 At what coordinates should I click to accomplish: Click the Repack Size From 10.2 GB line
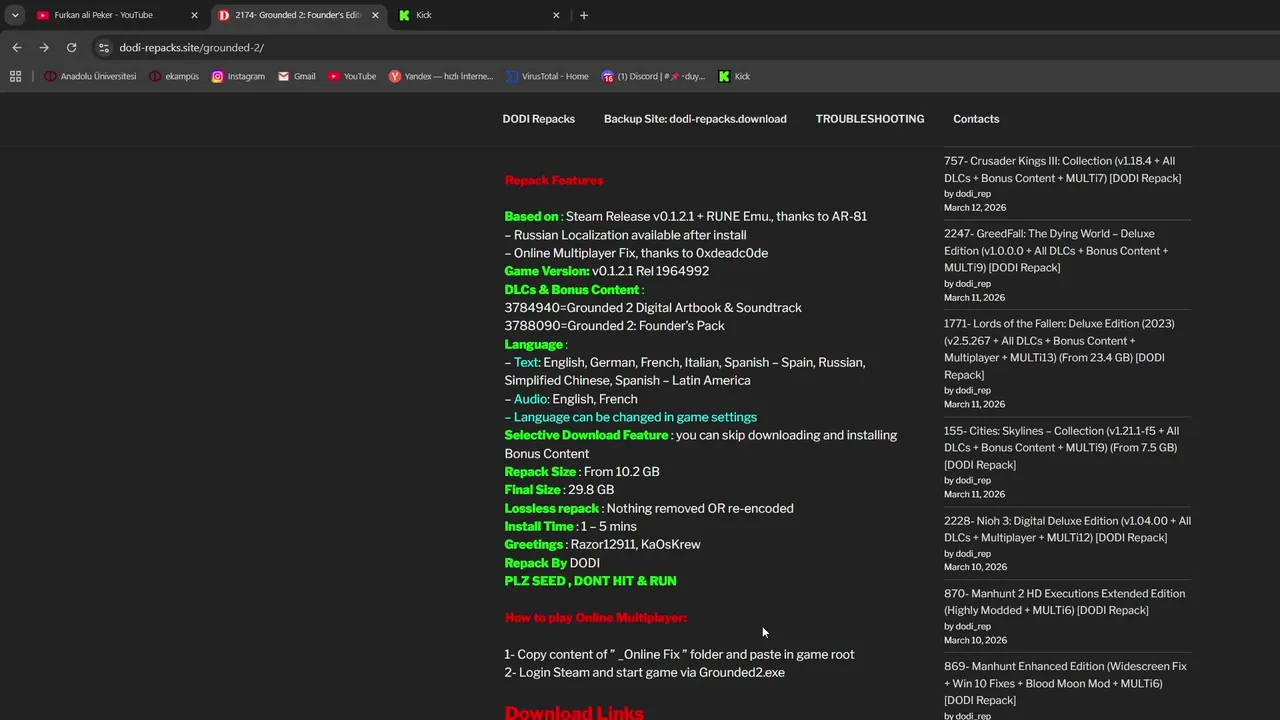[x=582, y=472]
